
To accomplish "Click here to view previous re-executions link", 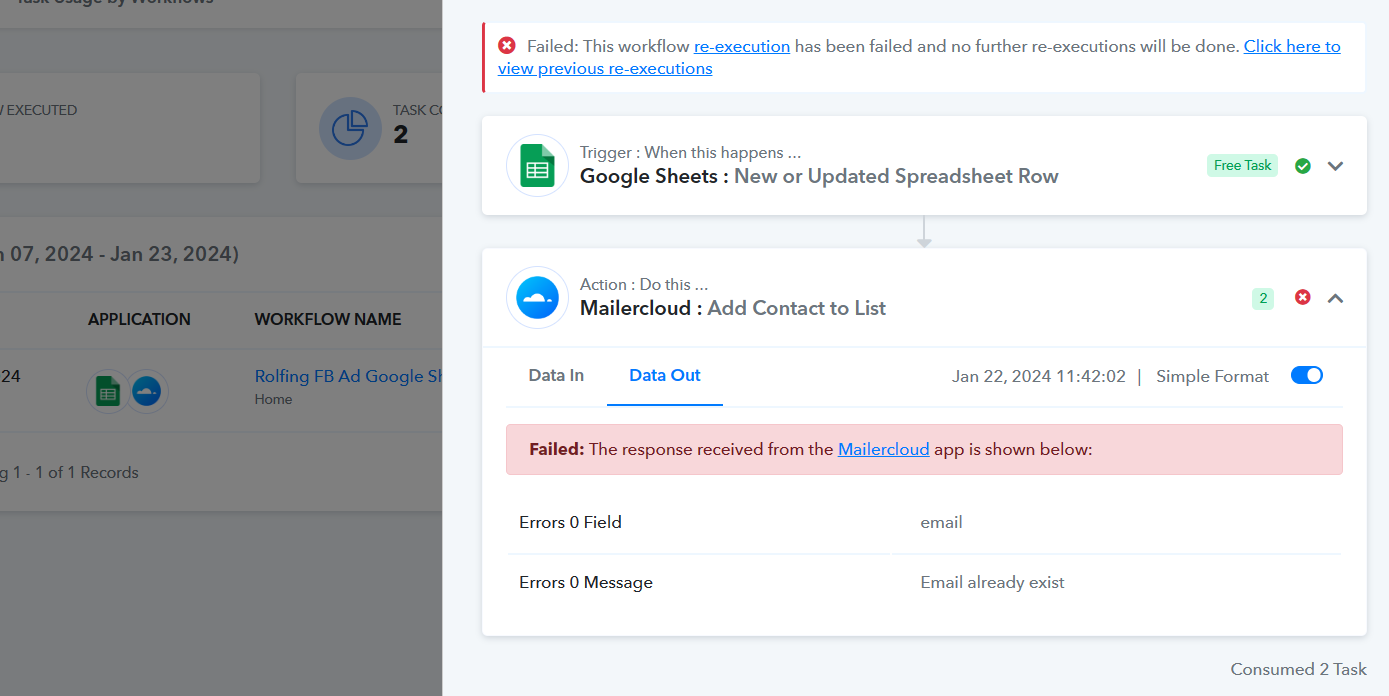I will click(919, 57).
